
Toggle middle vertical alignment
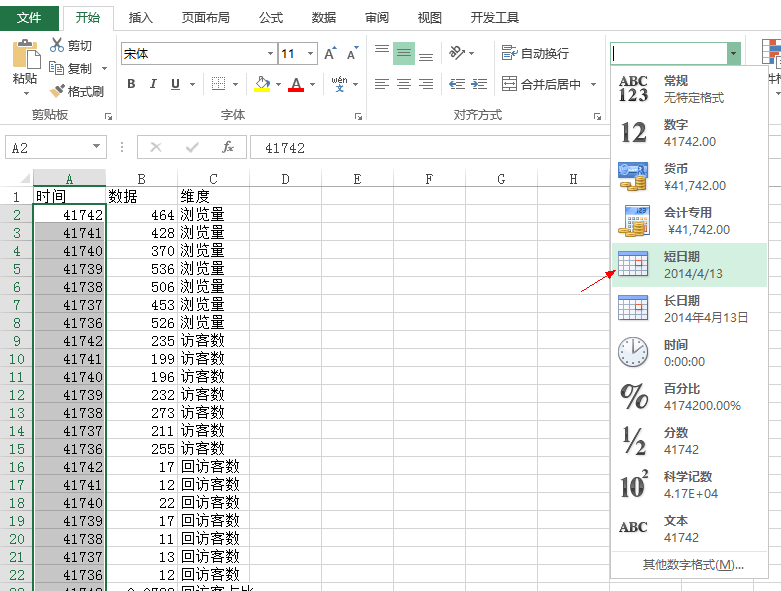[x=404, y=53]
